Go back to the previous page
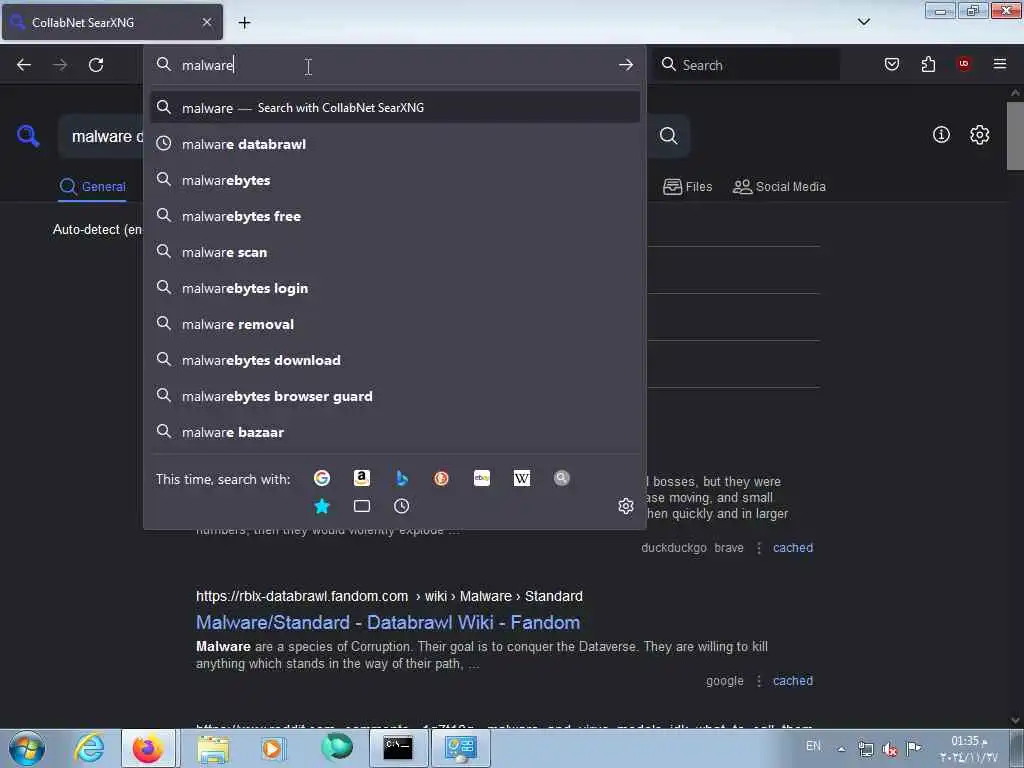1024x768 pixels. [x=24, y=65]
